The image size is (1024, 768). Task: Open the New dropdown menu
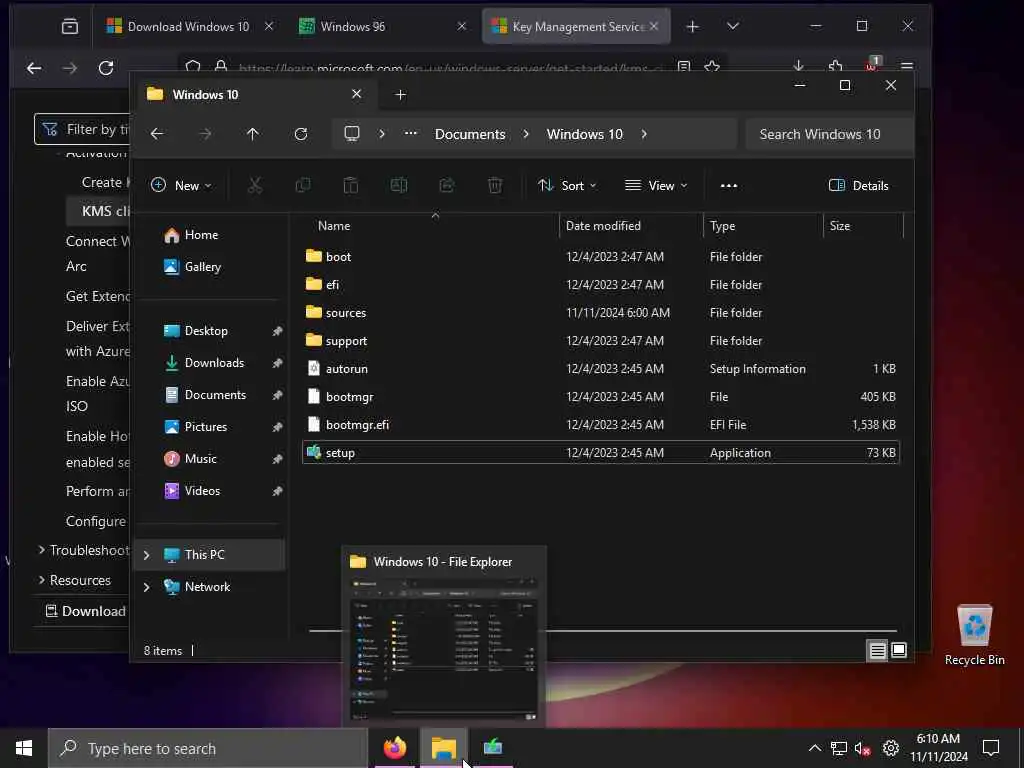coord(181,186)
